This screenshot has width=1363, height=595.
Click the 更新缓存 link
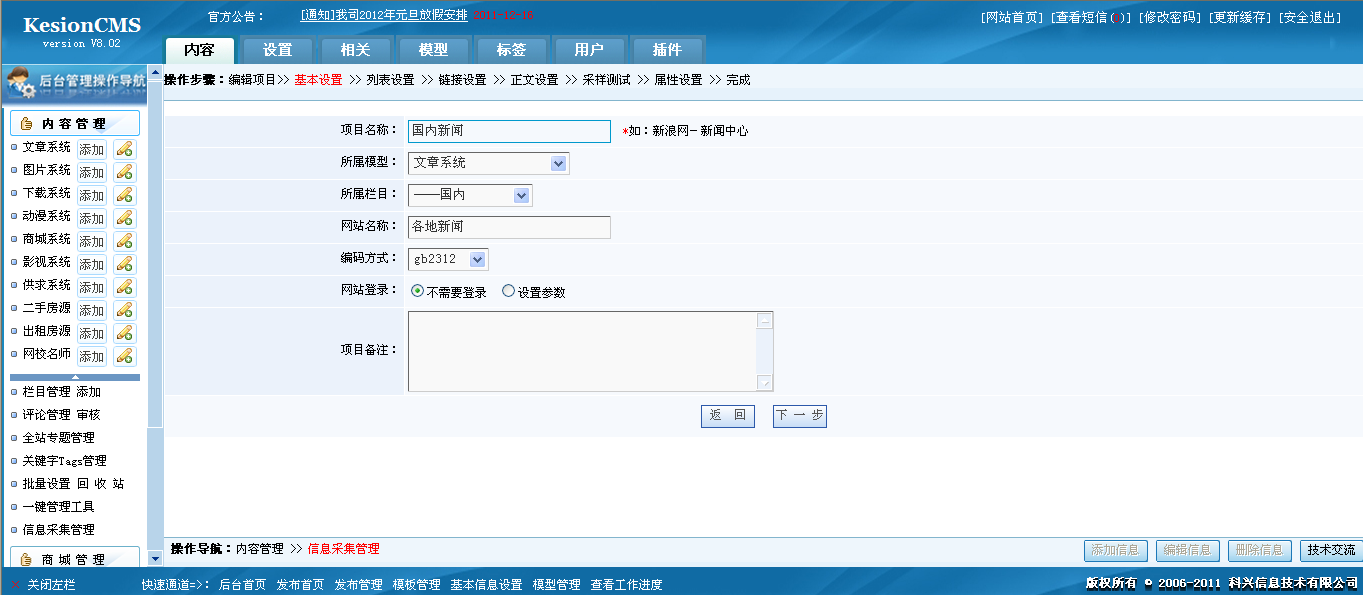1239,18
